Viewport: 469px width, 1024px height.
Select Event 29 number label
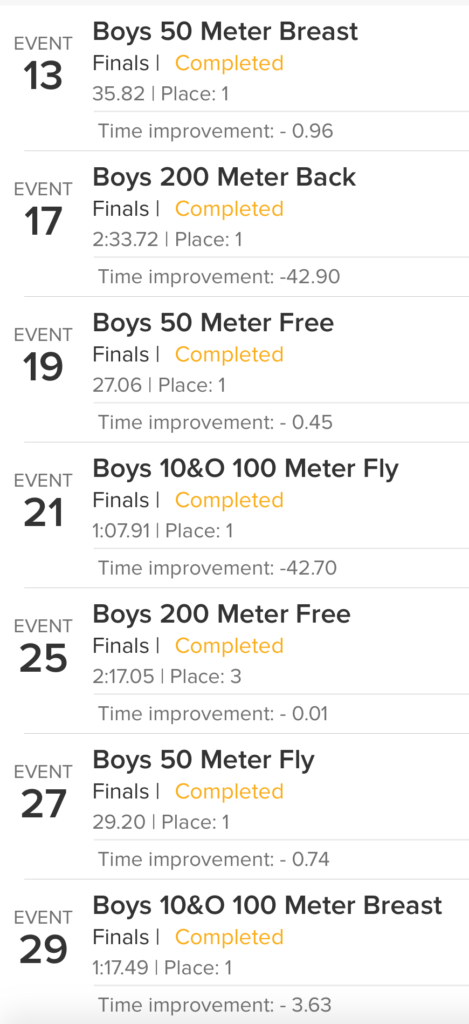point(43,951)
